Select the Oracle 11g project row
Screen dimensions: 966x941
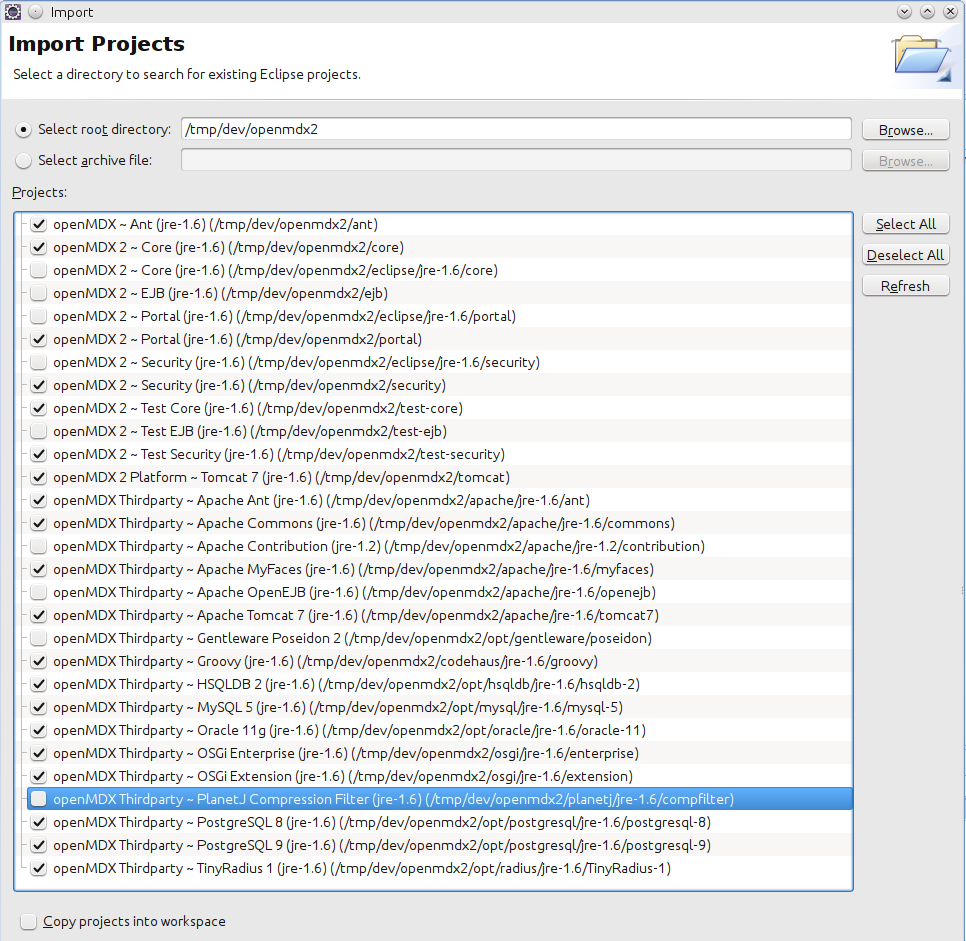tap(349, 730)
